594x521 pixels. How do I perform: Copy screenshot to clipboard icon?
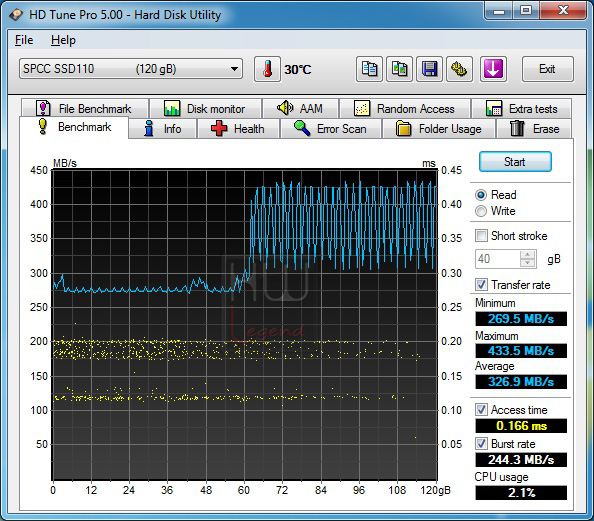pos(399,69)
